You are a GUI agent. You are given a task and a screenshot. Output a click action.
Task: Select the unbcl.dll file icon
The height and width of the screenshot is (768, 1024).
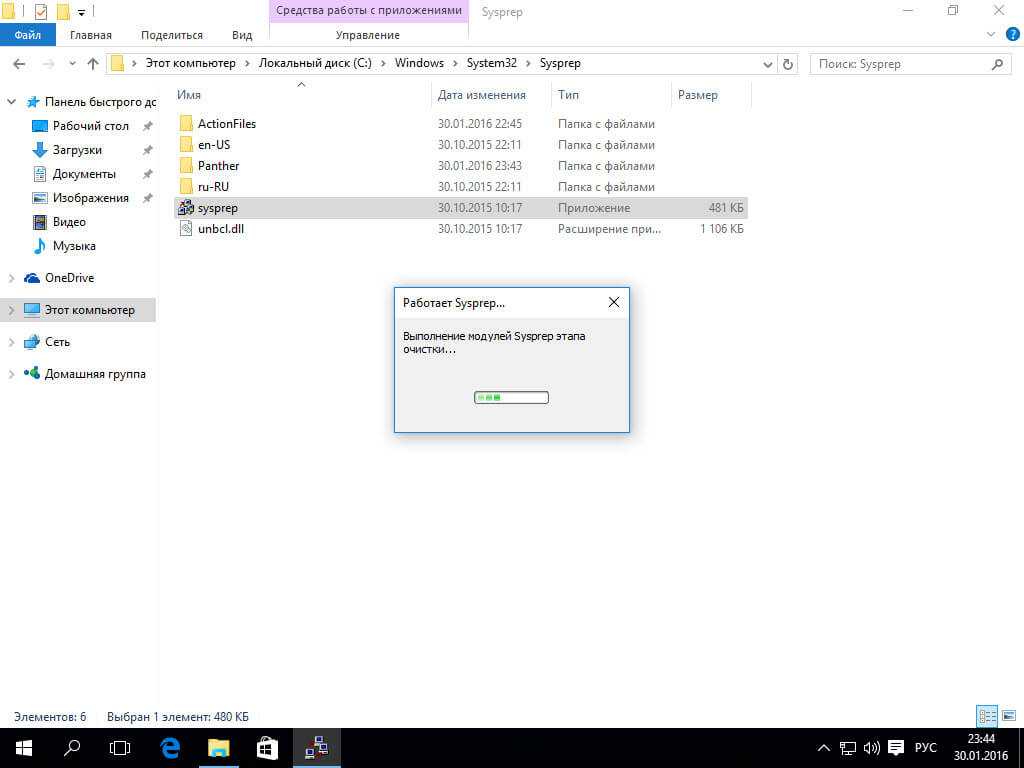tap(185, 229)
